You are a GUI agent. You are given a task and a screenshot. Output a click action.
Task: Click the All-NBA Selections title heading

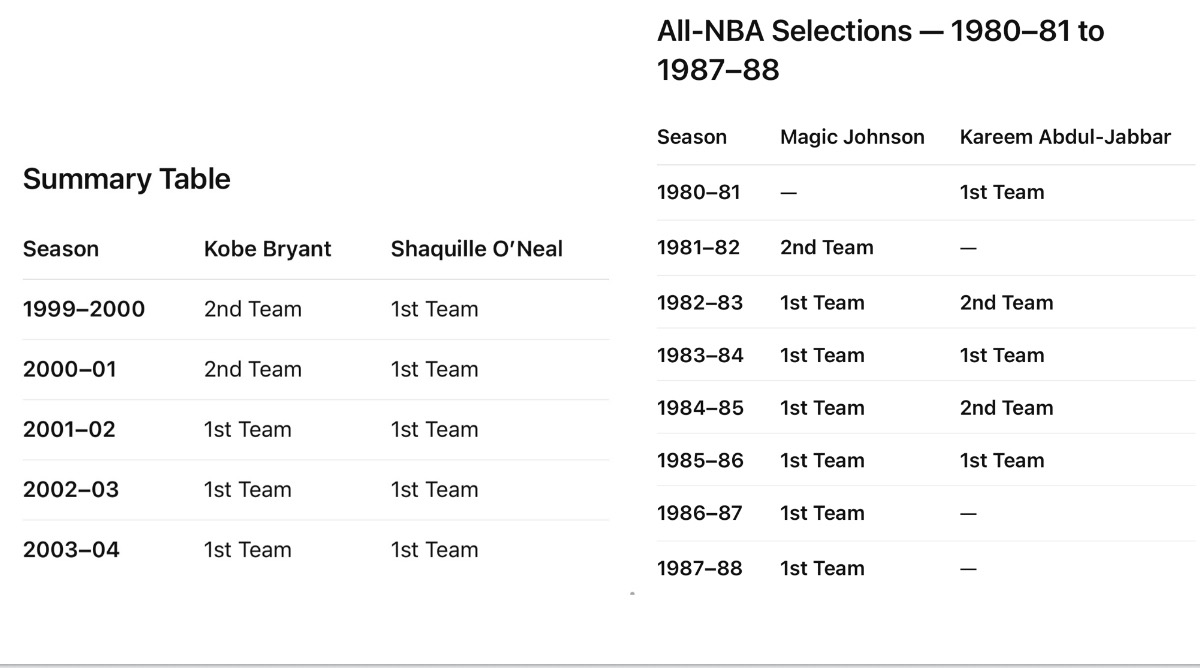pyautogui.click(x=880, y=50)
